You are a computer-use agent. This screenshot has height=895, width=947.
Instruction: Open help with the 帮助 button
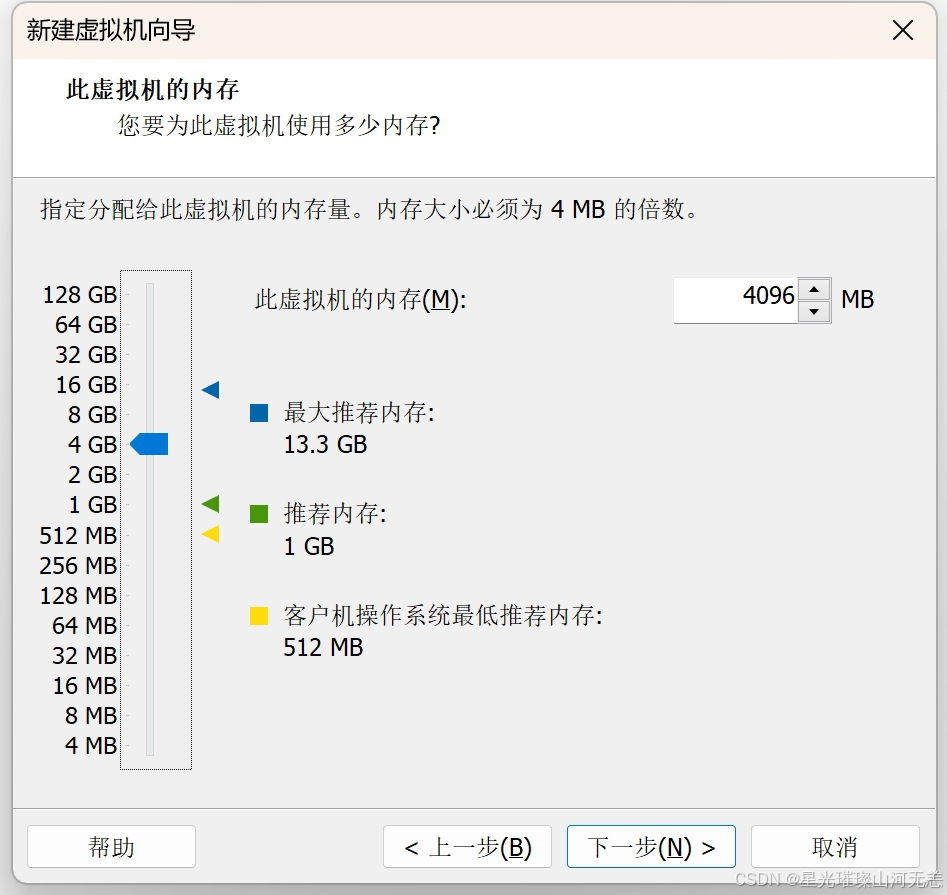(111, 847)
